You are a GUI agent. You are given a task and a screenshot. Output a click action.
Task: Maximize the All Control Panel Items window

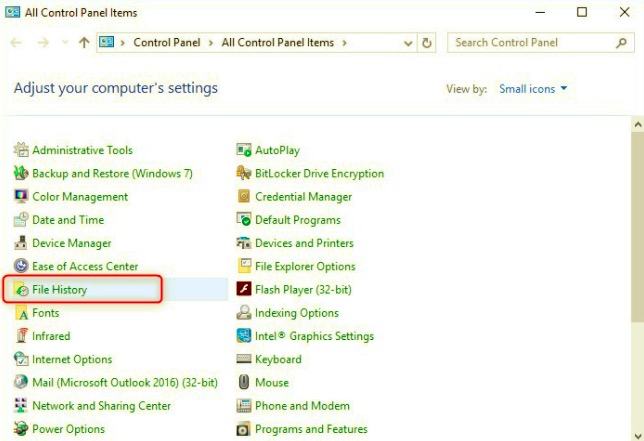pyautogui.click(x=582, y=12)
